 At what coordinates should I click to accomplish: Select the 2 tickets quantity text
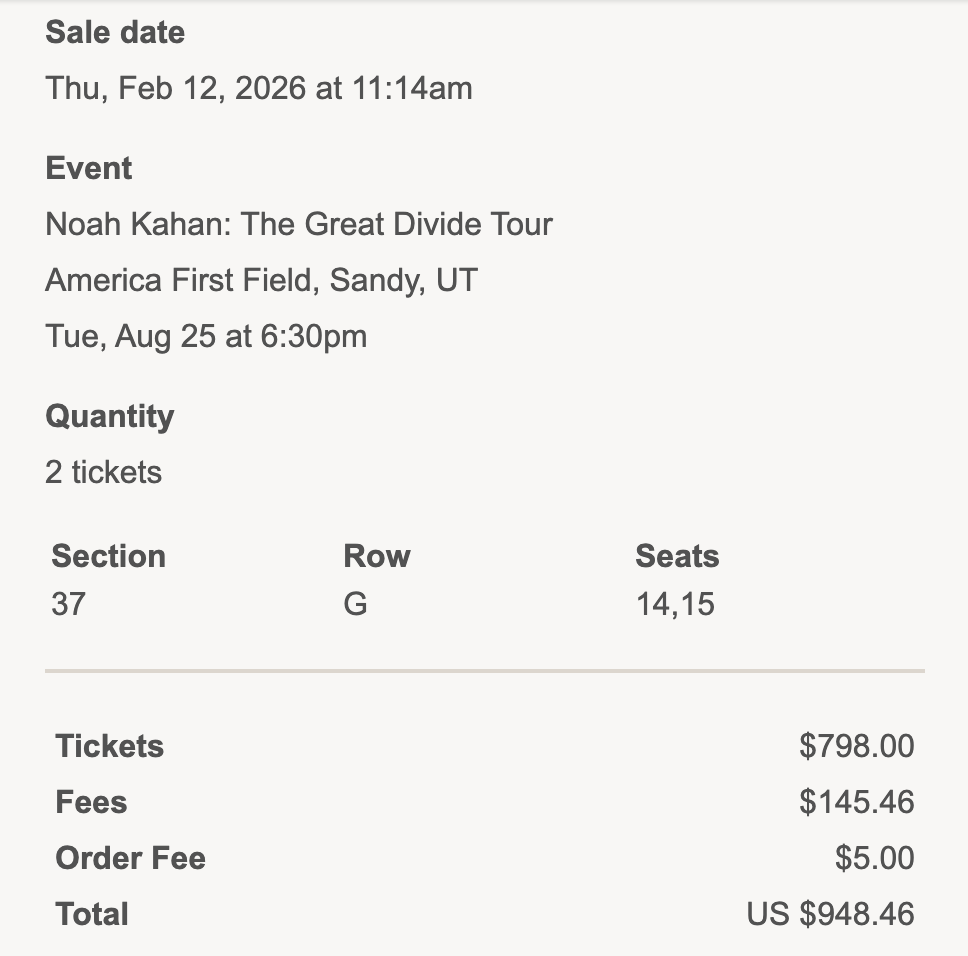pos(103,472)
